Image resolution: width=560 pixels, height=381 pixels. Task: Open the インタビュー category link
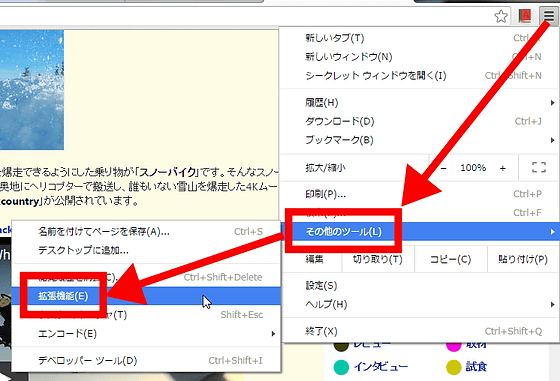click(381, 367)
